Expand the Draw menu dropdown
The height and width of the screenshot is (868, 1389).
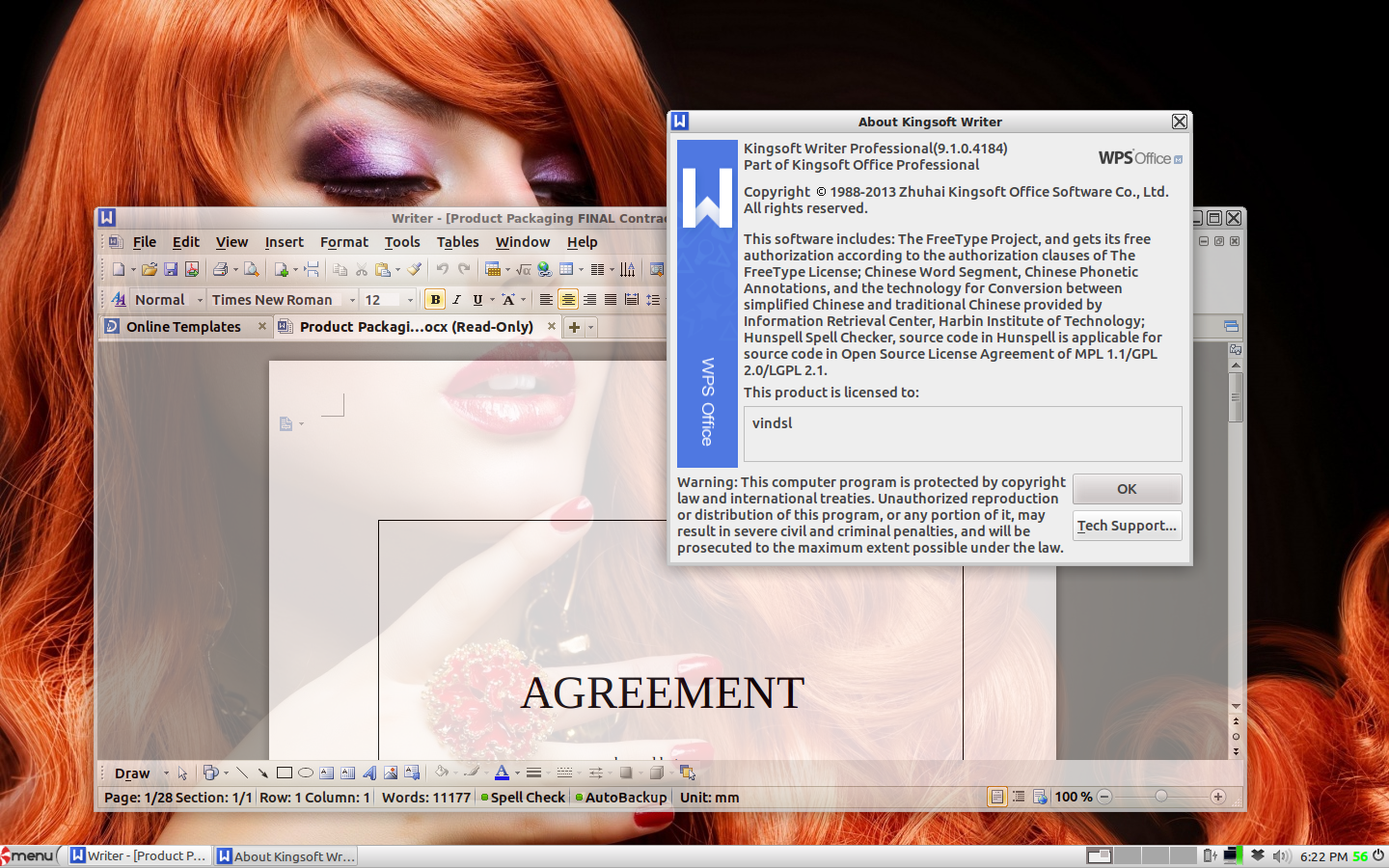(x=166, y=773)
